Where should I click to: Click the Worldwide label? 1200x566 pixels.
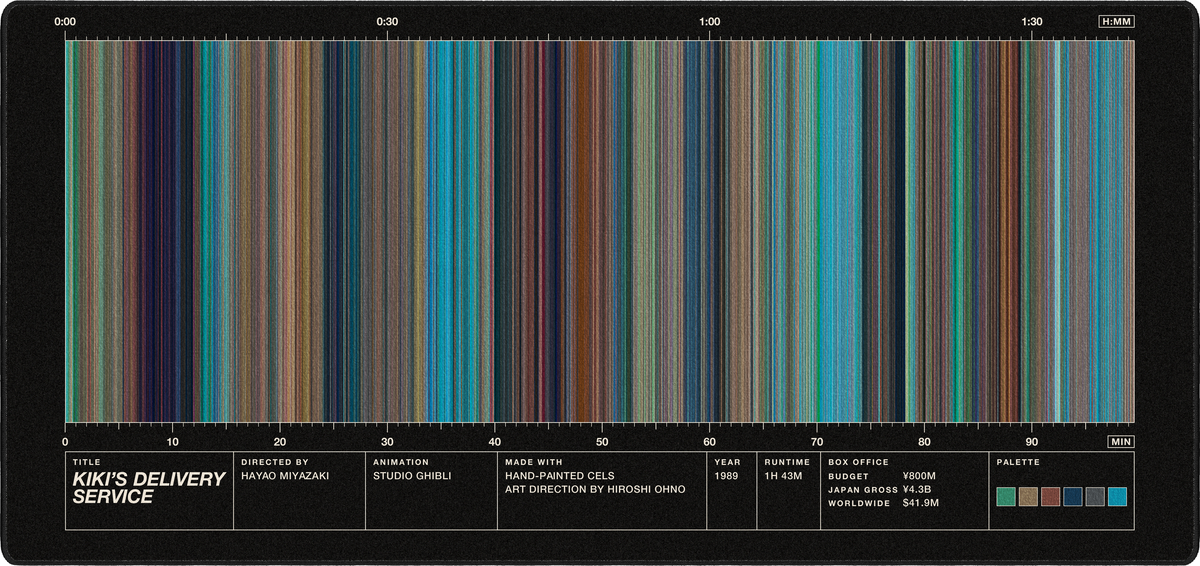[x=859, y=503]
